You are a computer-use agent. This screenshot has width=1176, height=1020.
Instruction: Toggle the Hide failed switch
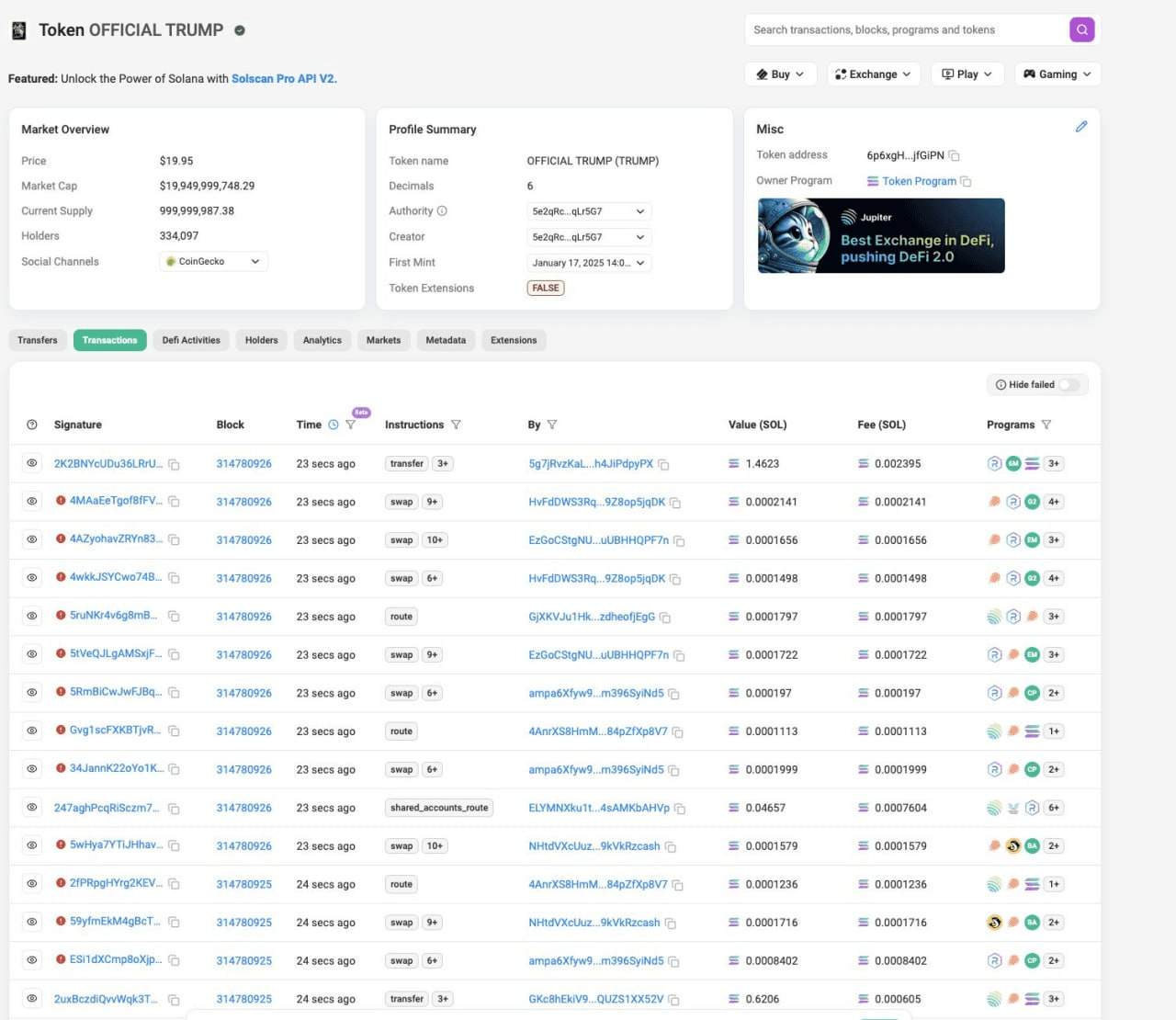click(x=1069, y=385)
